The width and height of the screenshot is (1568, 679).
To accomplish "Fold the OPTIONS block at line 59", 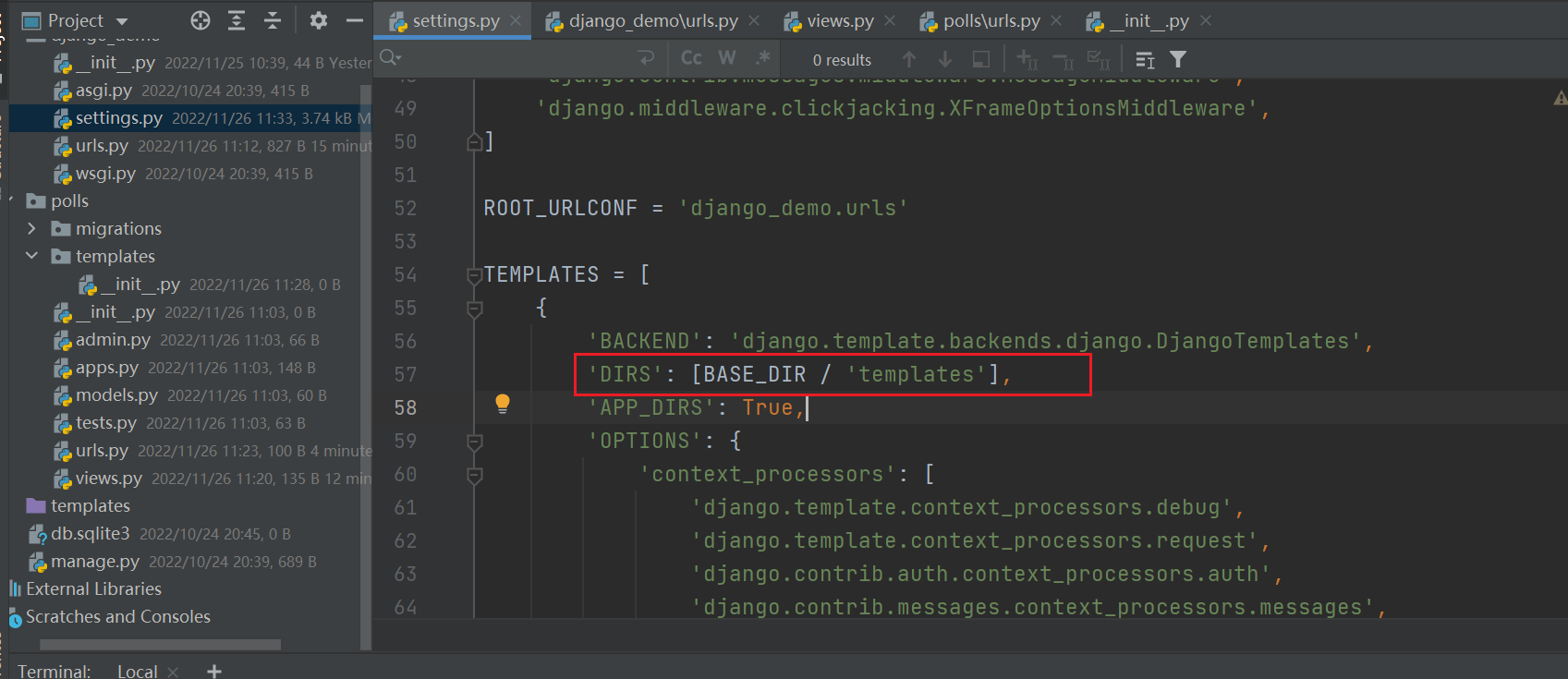I will 475,441.
